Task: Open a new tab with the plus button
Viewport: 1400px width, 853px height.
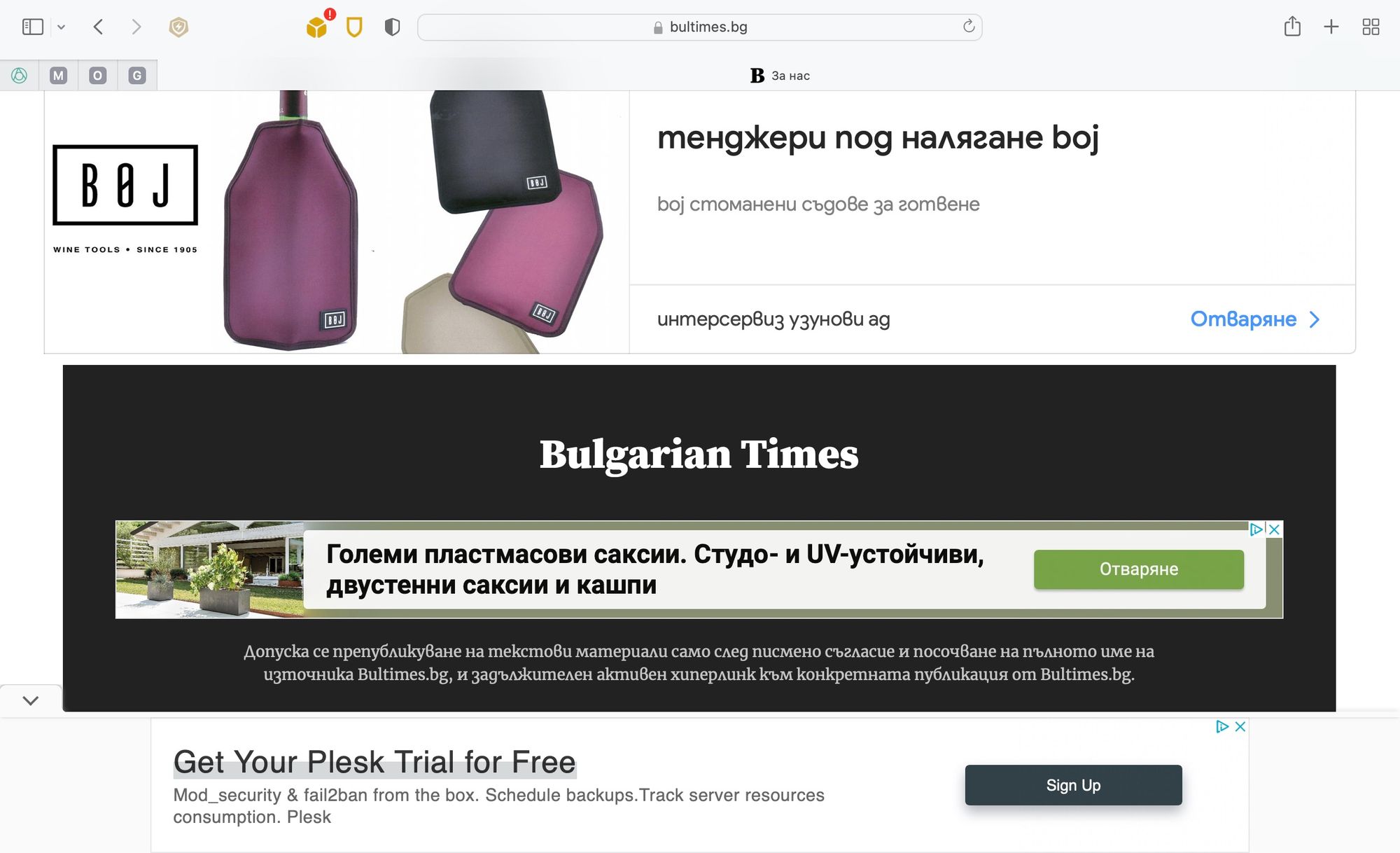Action: click(1331, 27)
